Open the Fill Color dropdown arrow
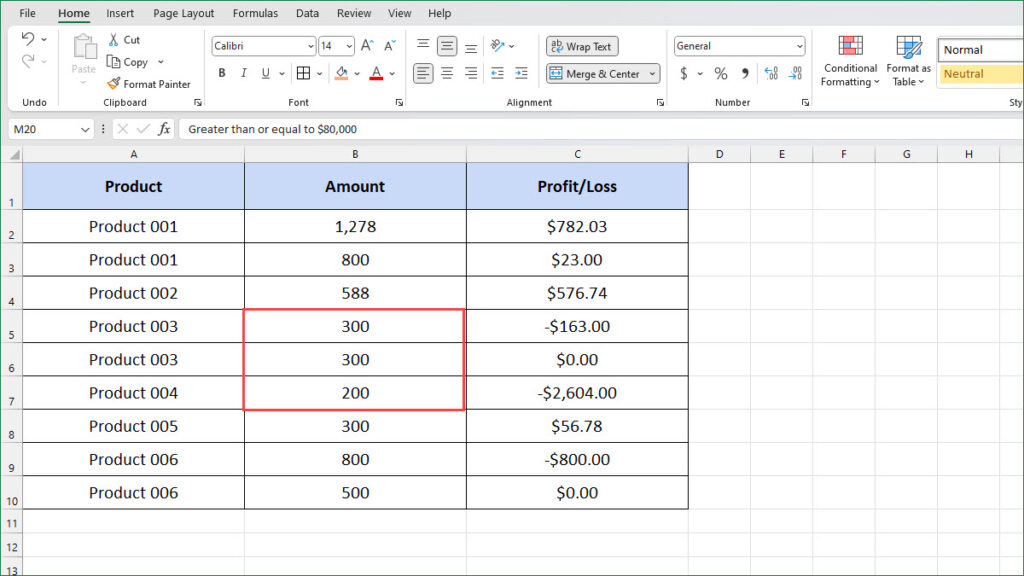The width and height of the screenshot is (1024, 576). click(x=357, y=72)
